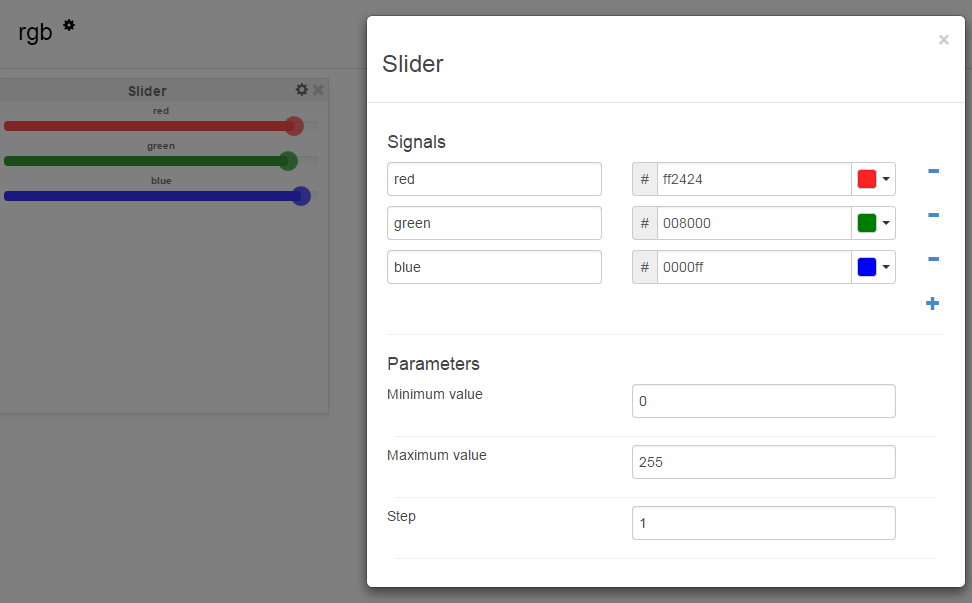Screen dimensions: 972x603
Task: Focus the ff2424 hex color field
Action: [754, 179]
